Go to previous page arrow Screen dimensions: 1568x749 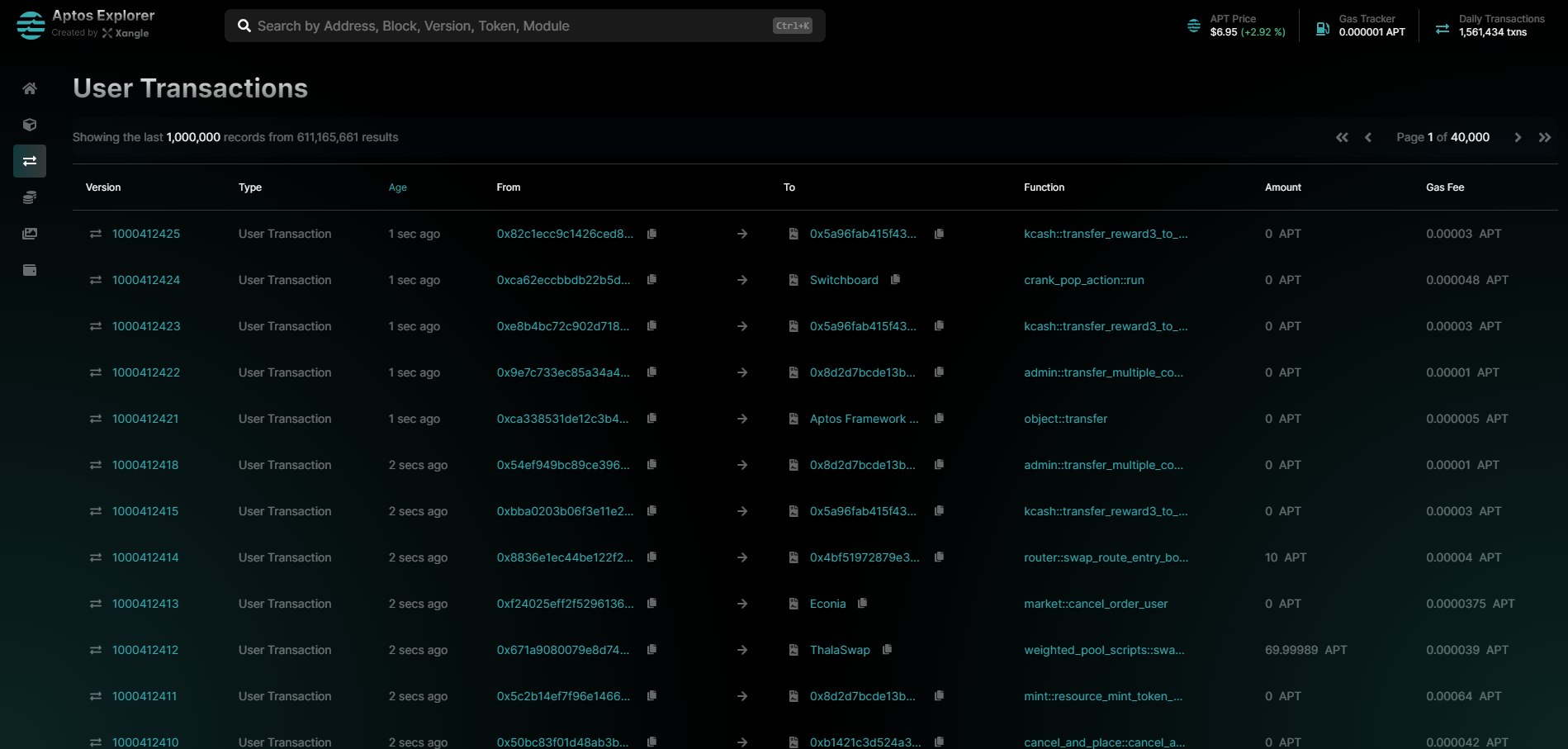coord(1368,137)
